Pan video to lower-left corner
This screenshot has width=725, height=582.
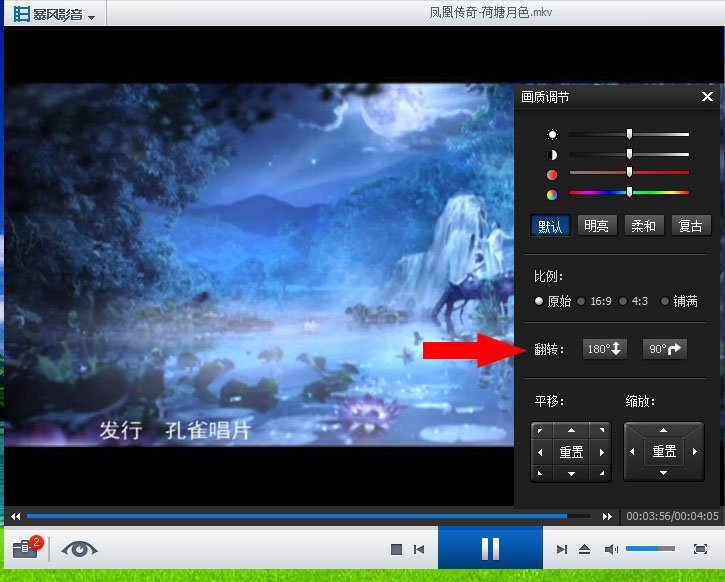point(540,473)
